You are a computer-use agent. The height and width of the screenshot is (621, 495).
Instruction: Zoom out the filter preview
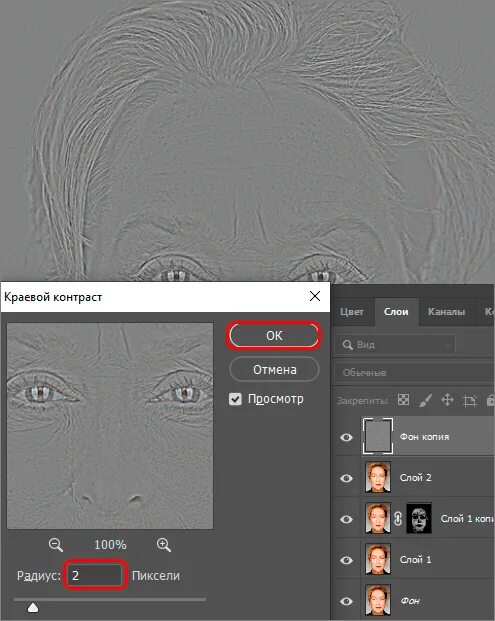[x=56, y=545]
